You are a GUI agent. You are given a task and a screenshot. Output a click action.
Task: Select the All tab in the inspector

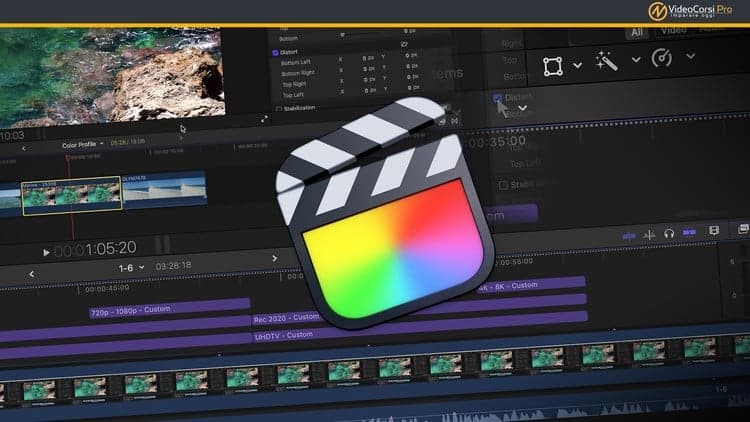click(x=637, y=33)
